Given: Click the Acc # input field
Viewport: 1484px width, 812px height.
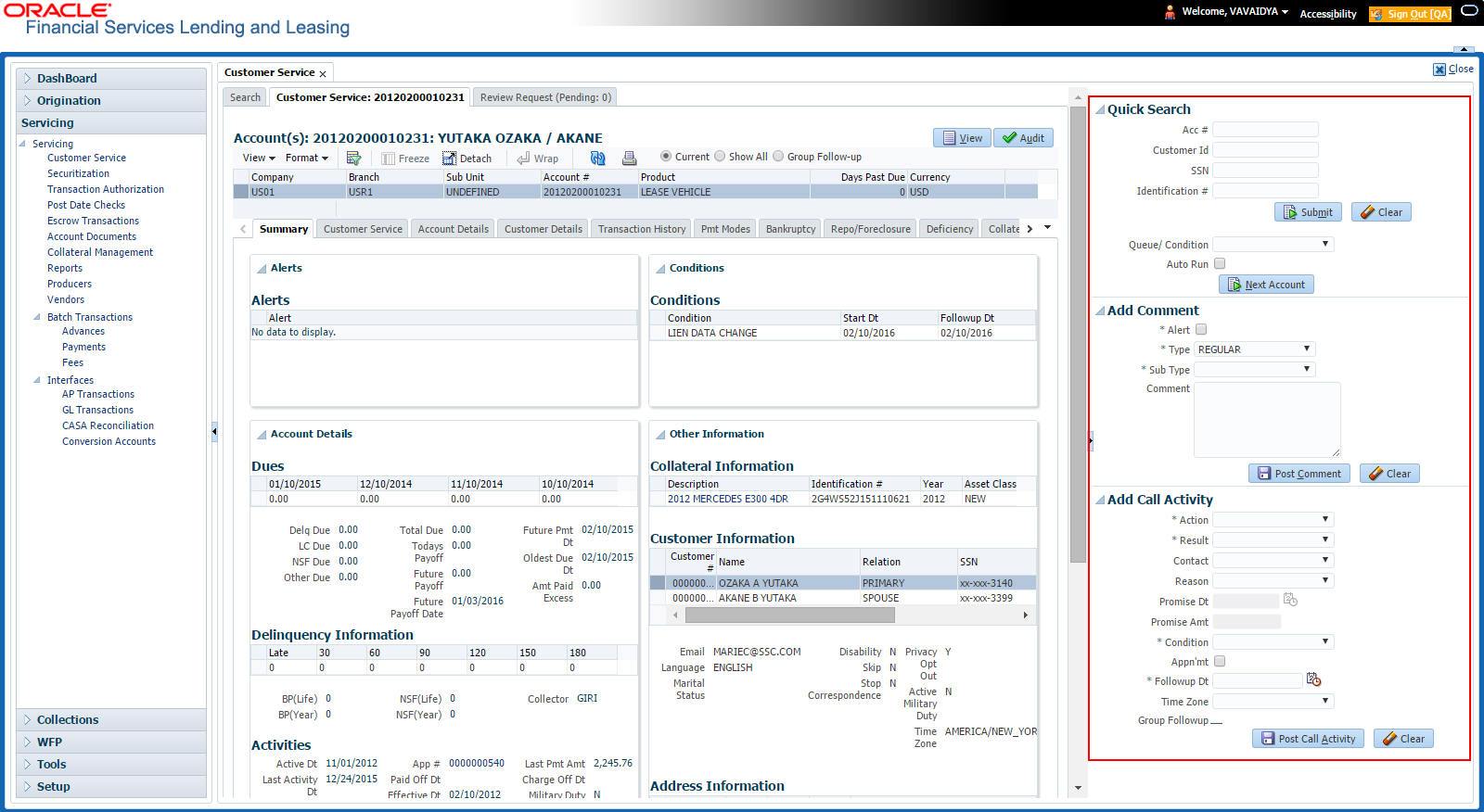Looking at the screenshot, I should (x=1265, y=130).
